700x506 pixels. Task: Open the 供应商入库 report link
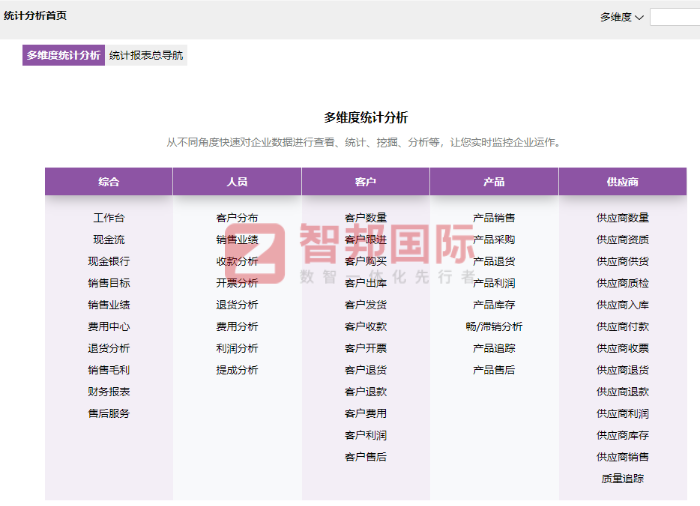622,305
